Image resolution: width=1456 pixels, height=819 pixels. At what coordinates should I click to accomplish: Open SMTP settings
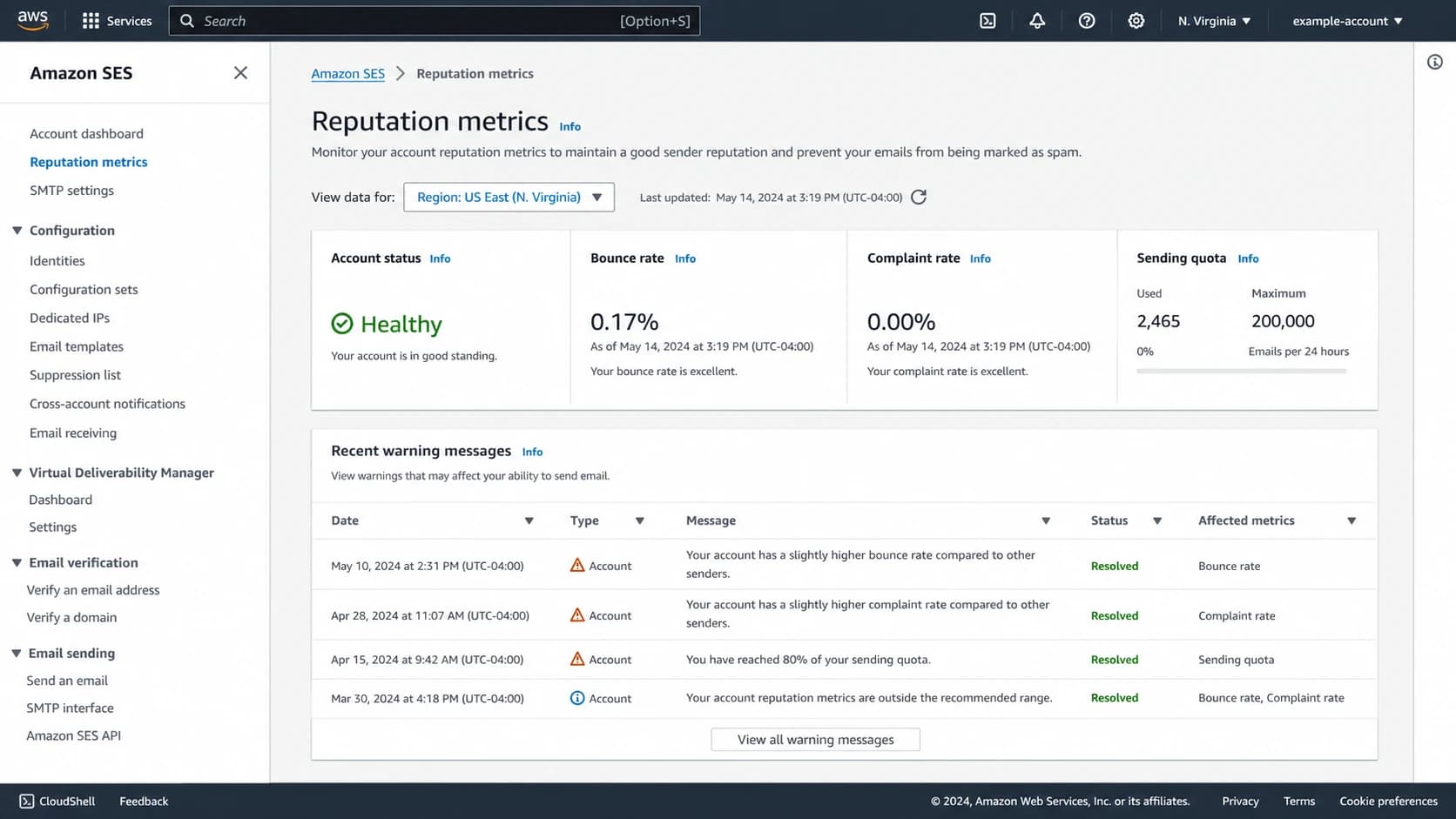(x=71, y=191)
